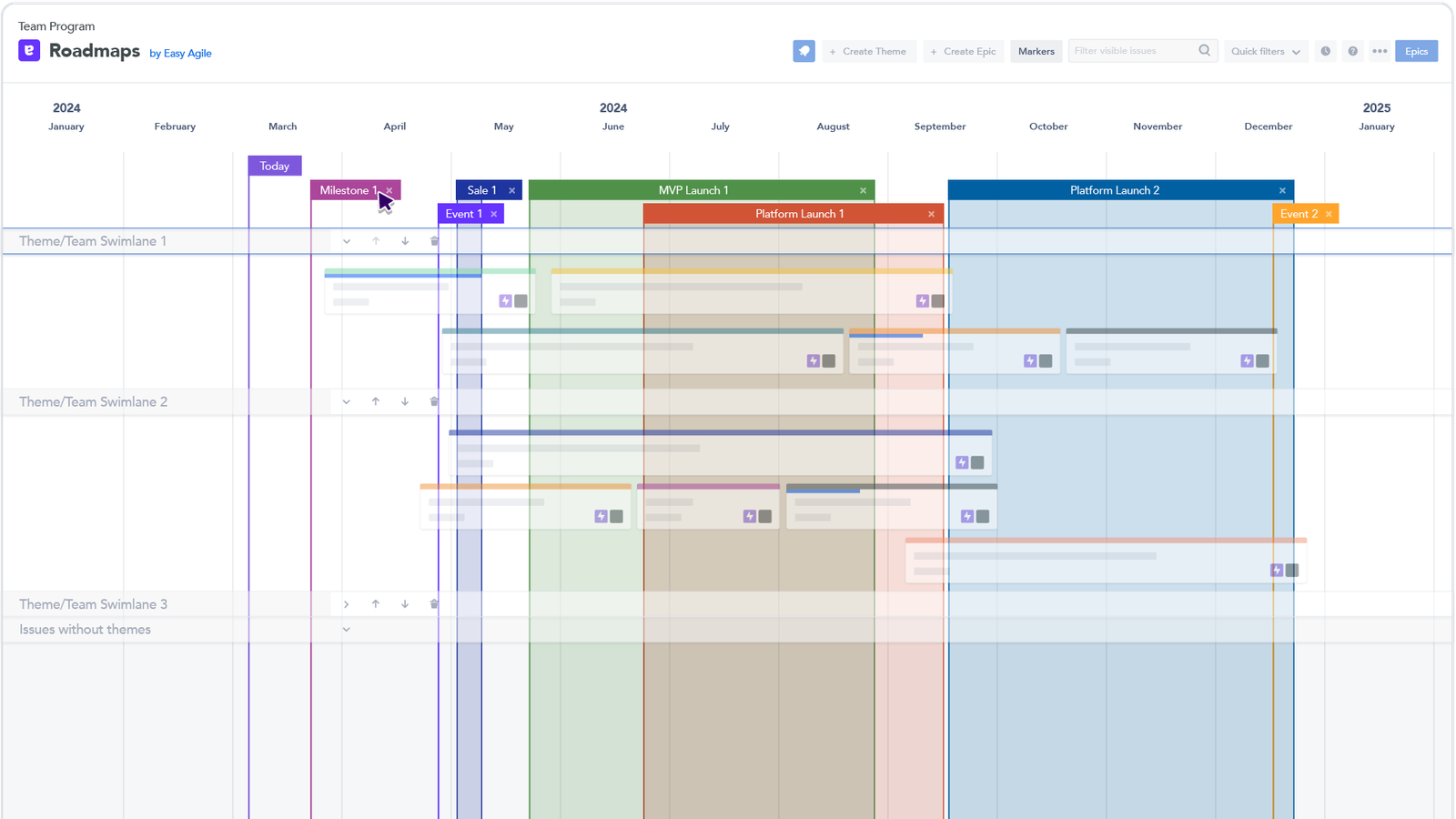The height and width of the screenshot is (819, 1456).
Task: Open the by Easy Agile link
Action: [x=180, y=53]
